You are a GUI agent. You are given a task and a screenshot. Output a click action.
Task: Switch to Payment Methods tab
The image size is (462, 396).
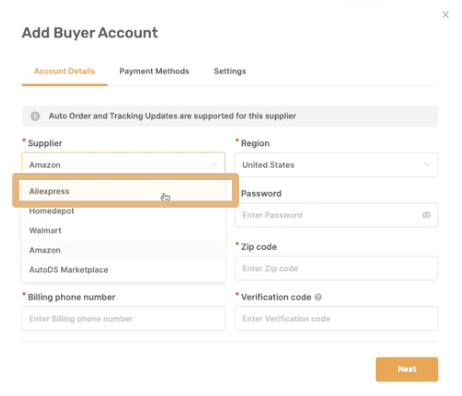tap(154, 71)
